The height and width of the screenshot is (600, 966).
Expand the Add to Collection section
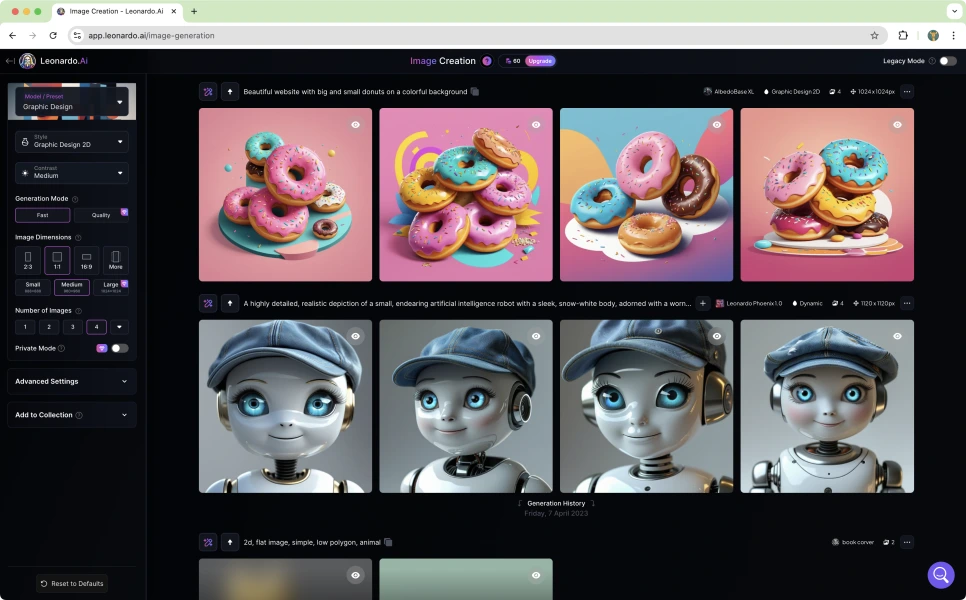point(71,415)
